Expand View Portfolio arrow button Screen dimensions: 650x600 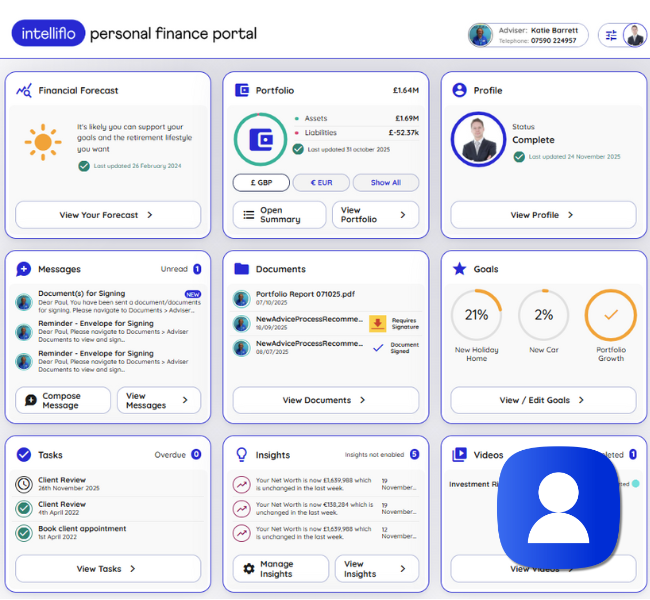point(375,215)
